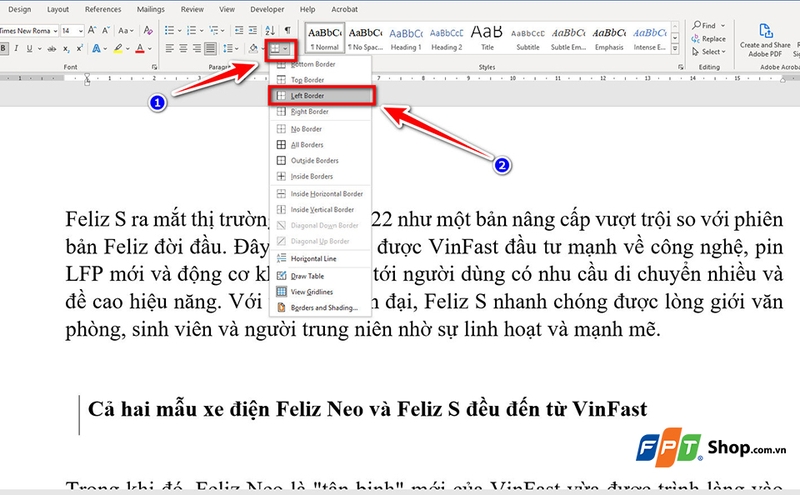Click Create and Share Adobe PDF
The width and height of the screenshot is (800, 495).
[x=765, y=40]
